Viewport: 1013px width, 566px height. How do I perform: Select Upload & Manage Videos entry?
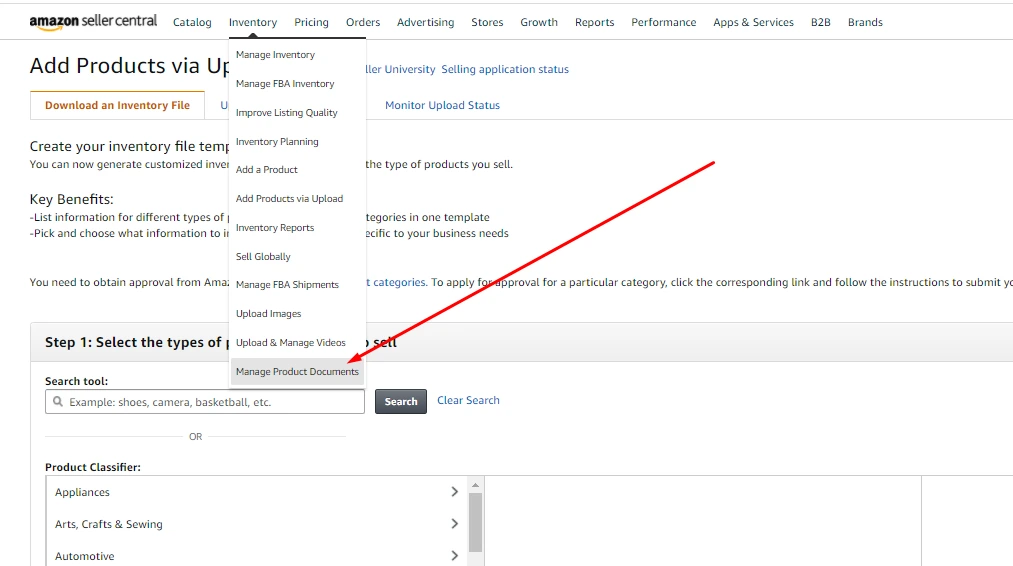click(291, 343)
